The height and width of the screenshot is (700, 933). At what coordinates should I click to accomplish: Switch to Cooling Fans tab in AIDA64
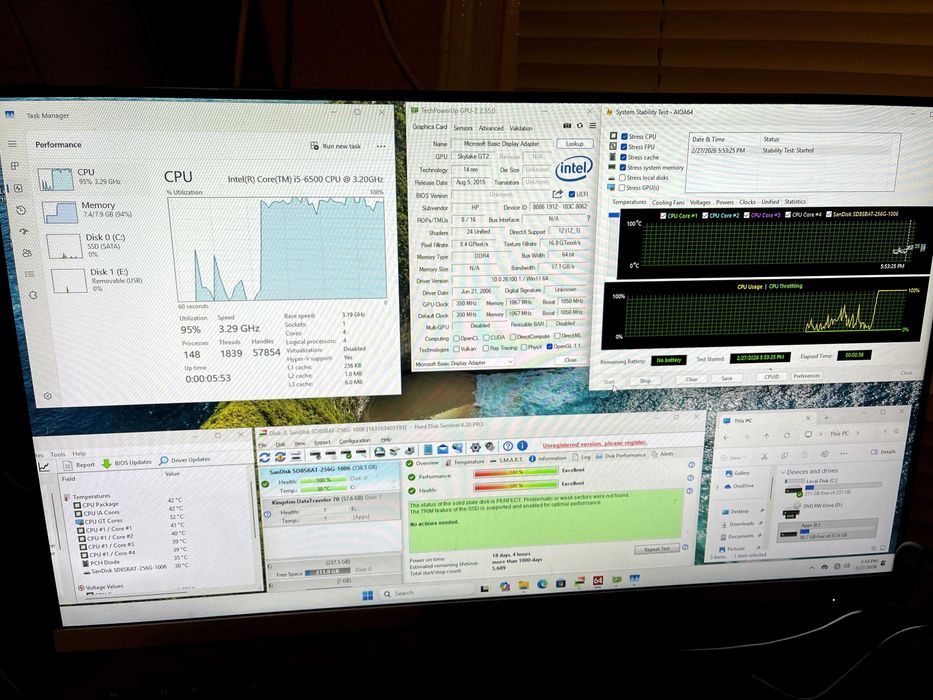click(x=668, y=202)
